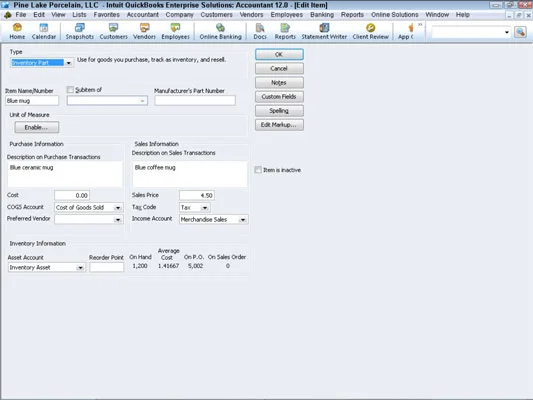Open the Home icon in toolbar

17,31
